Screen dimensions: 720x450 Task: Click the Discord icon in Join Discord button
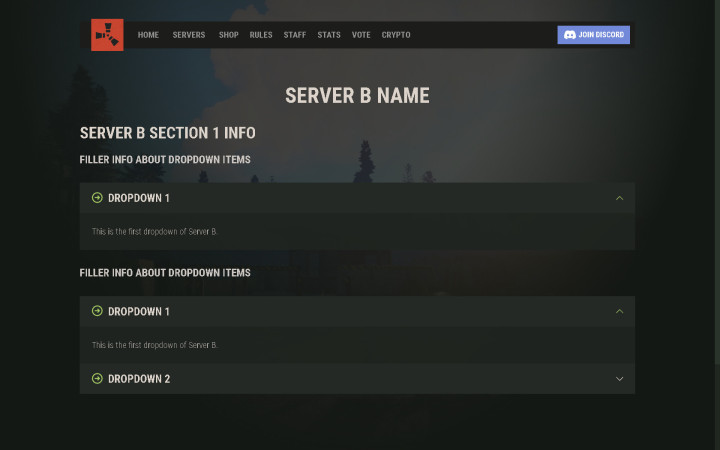pyautogui.click(x=569, y=35)
